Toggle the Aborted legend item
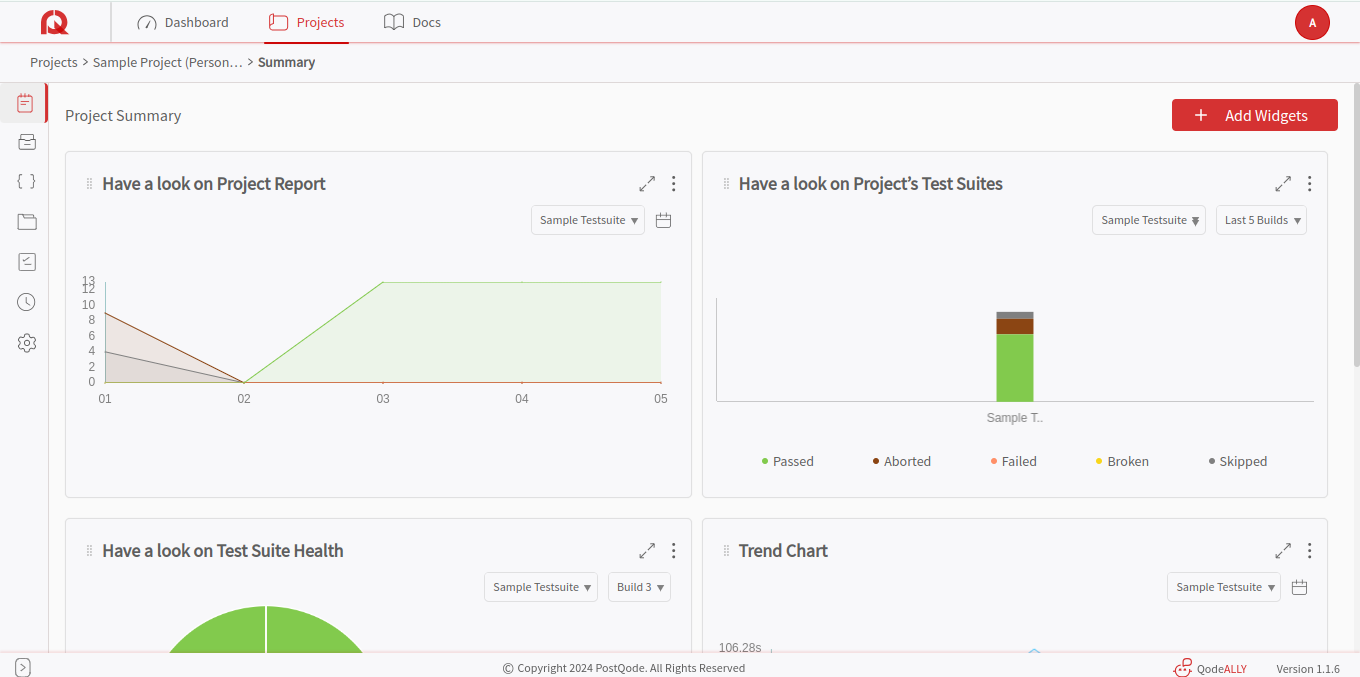The height and width of the screenshot is (677, 1360). click(x=902, y=461)
